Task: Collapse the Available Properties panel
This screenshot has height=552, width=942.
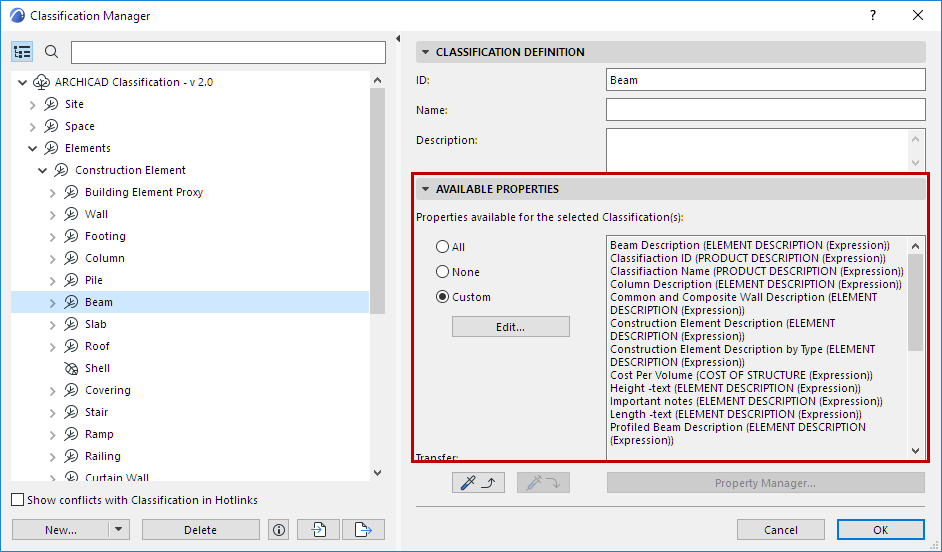Action: pos(425,189)
